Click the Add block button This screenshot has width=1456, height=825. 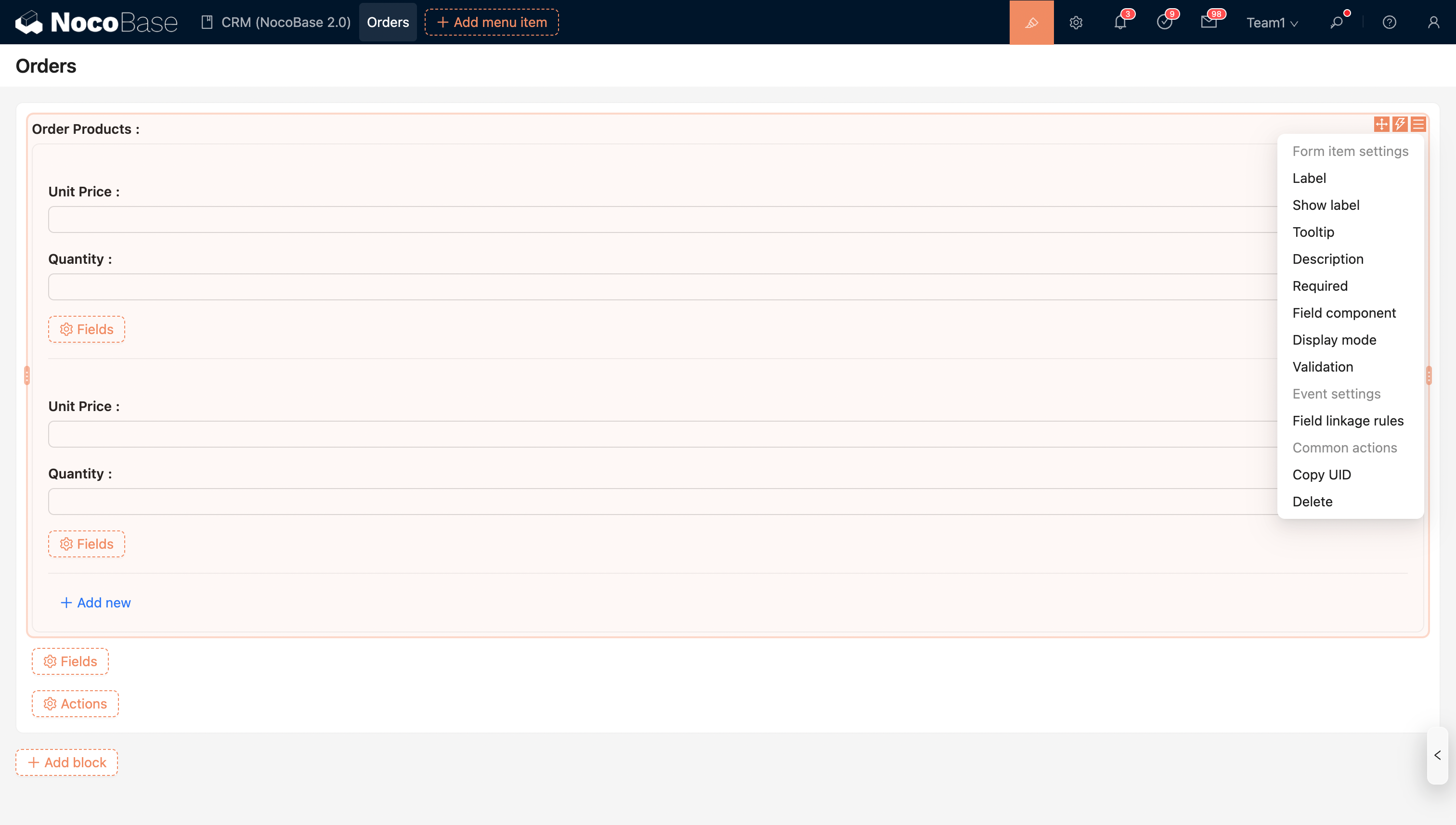[x=67, y=762]
